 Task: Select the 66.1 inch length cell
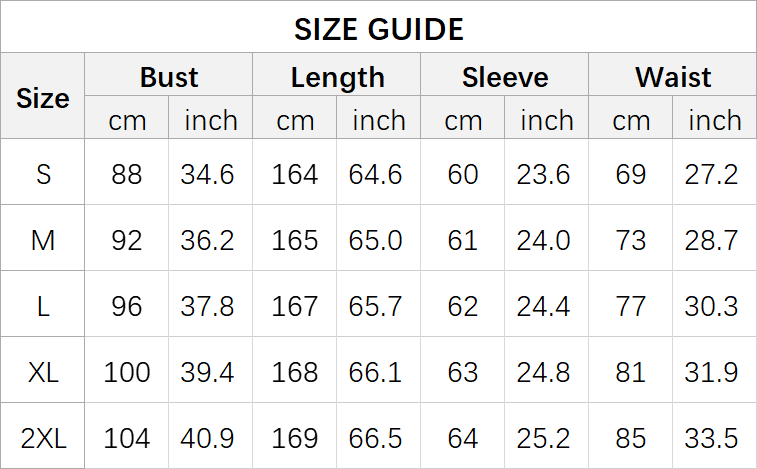coord(375,372)
